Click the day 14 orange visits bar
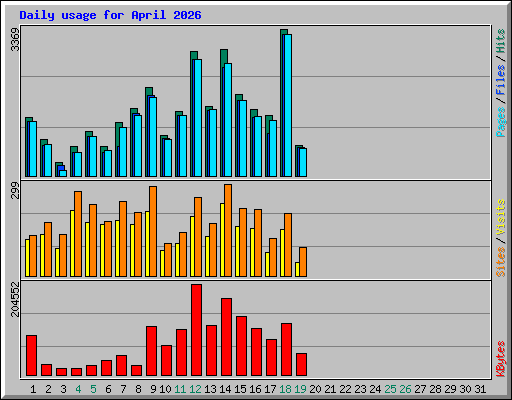Image resolution: width=512 pixels, height=400 pixels. (x=228, y=230)
